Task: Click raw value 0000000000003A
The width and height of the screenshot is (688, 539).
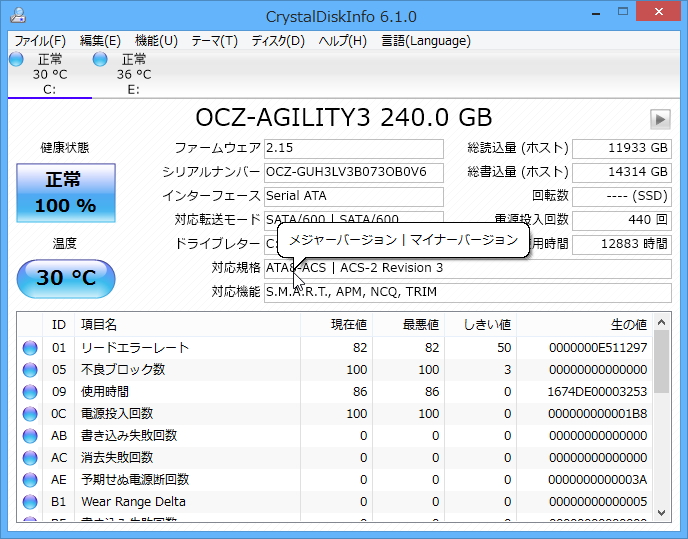Action: [598, 480]
